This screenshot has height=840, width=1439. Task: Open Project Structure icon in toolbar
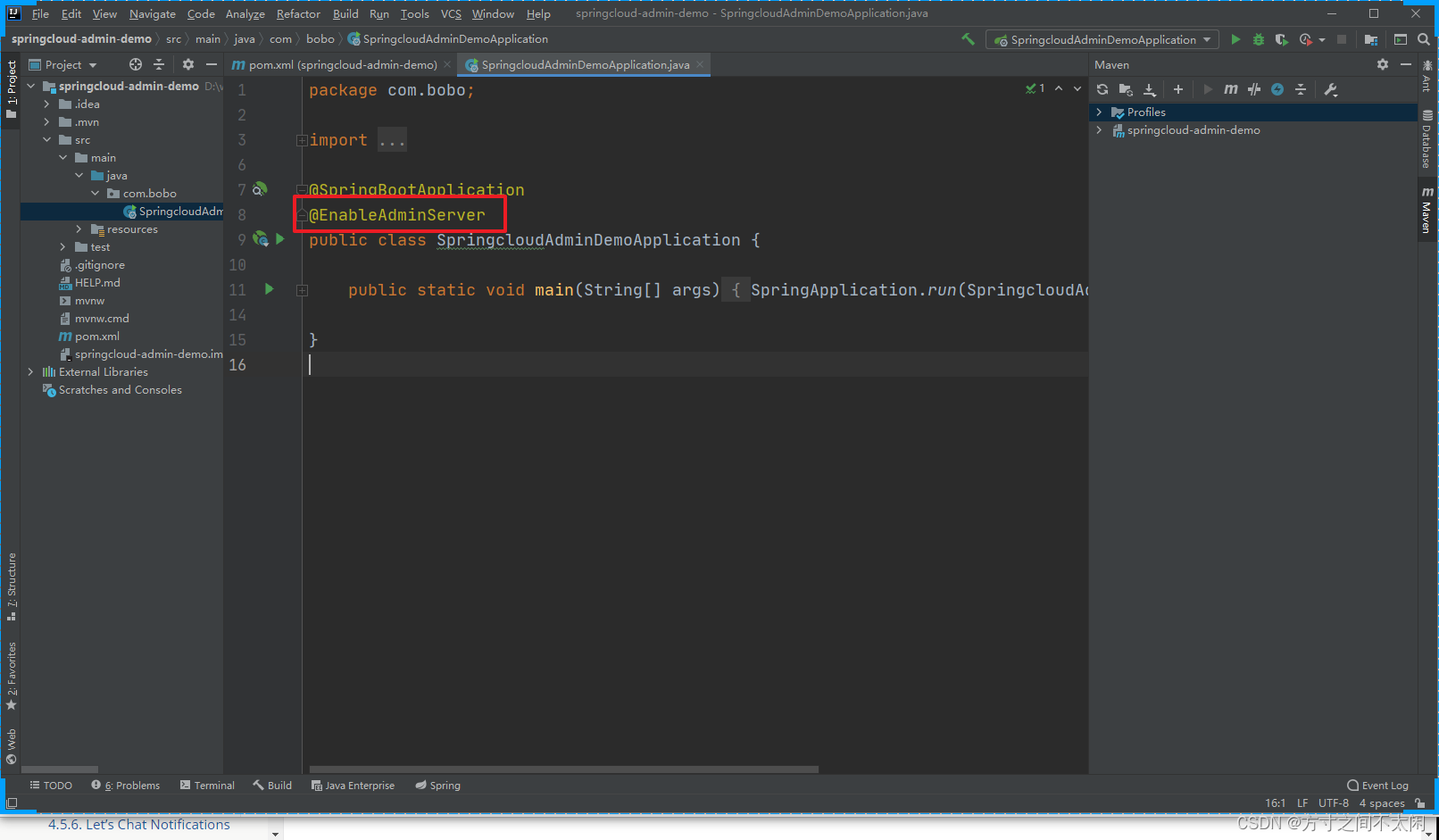(x=1371, y=39)
